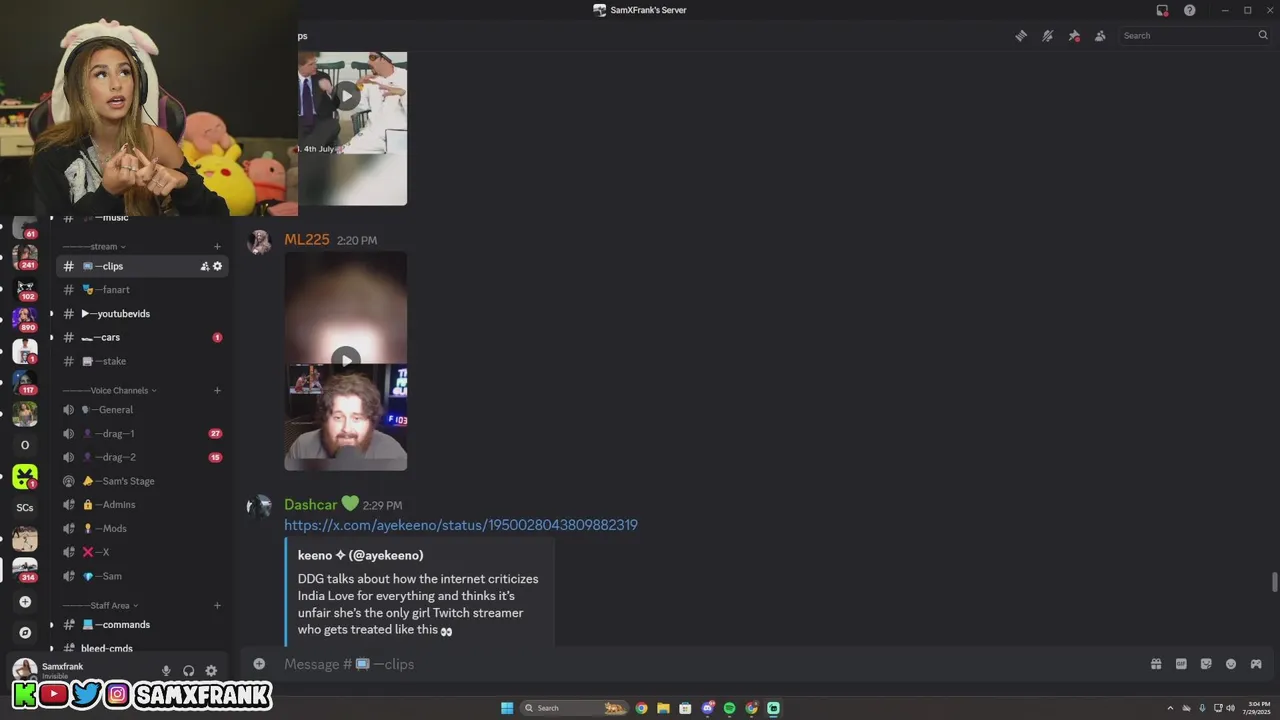Open the x.com ayekeeno status link

[461, 525]
